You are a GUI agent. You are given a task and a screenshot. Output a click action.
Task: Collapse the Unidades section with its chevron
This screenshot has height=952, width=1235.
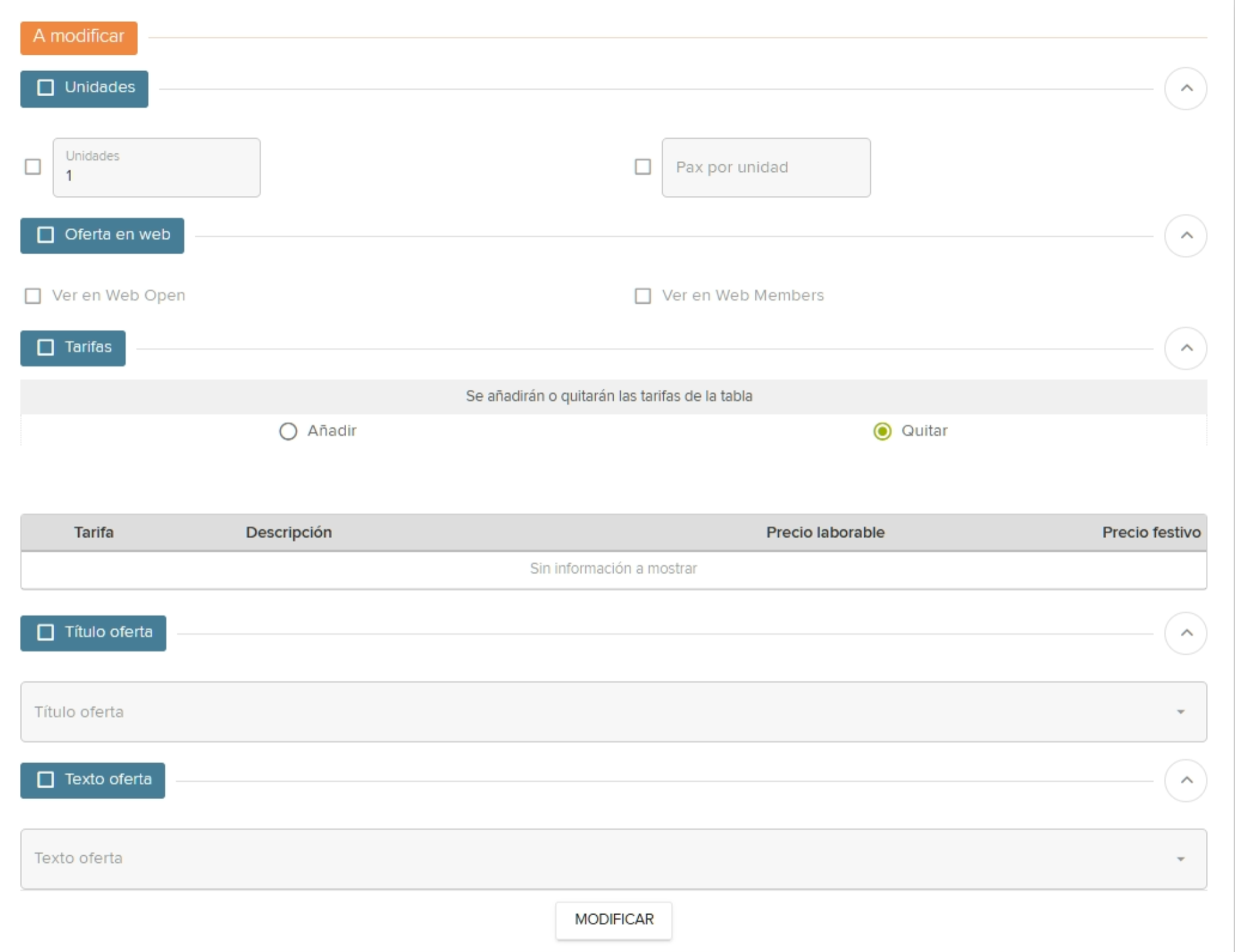(x=1185, y=88)
